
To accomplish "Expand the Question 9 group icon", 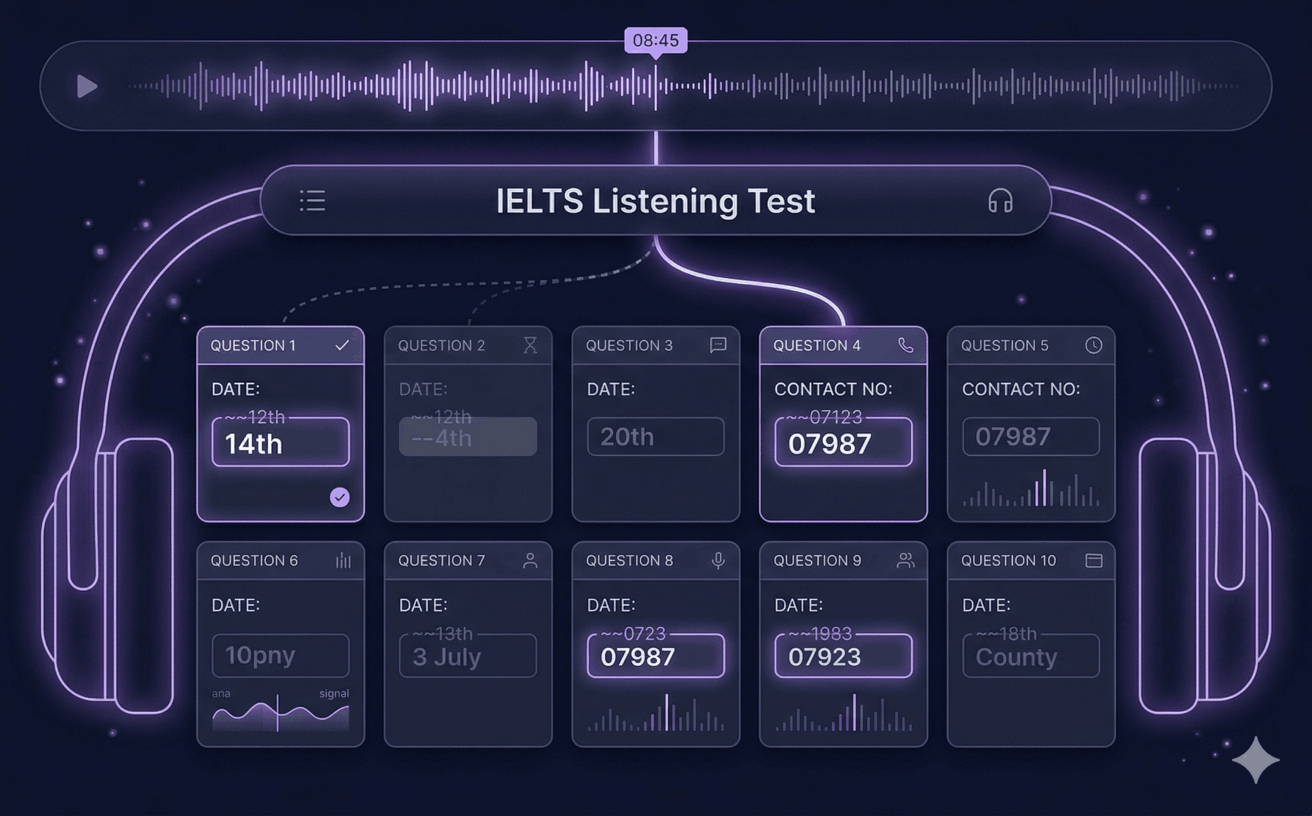I will pyautogui.click(x=905, y=561).
